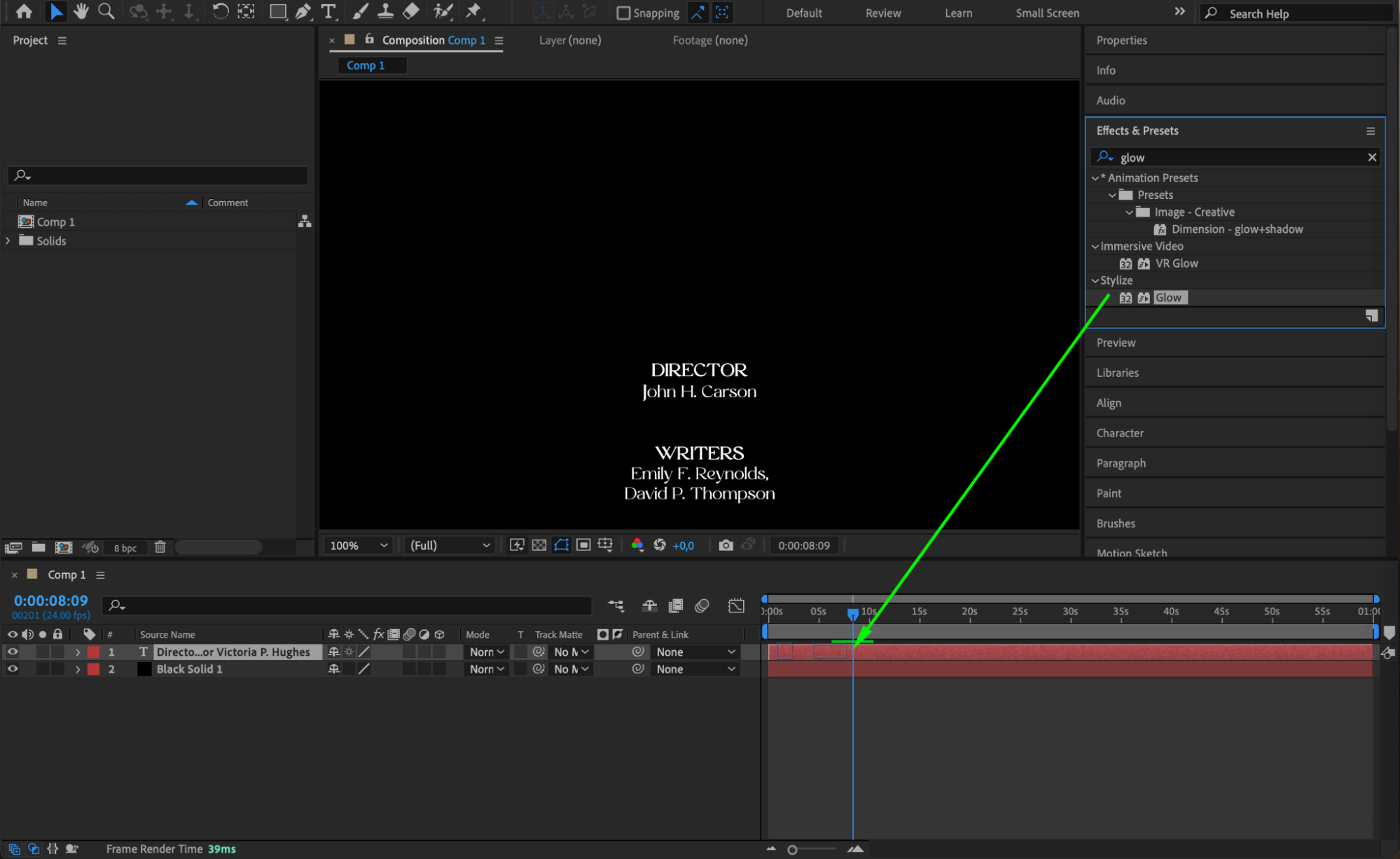Viewport: 1400px width, 859px height.
Task: Open the 100% magnification dropdown
Action: coord(359,545)
